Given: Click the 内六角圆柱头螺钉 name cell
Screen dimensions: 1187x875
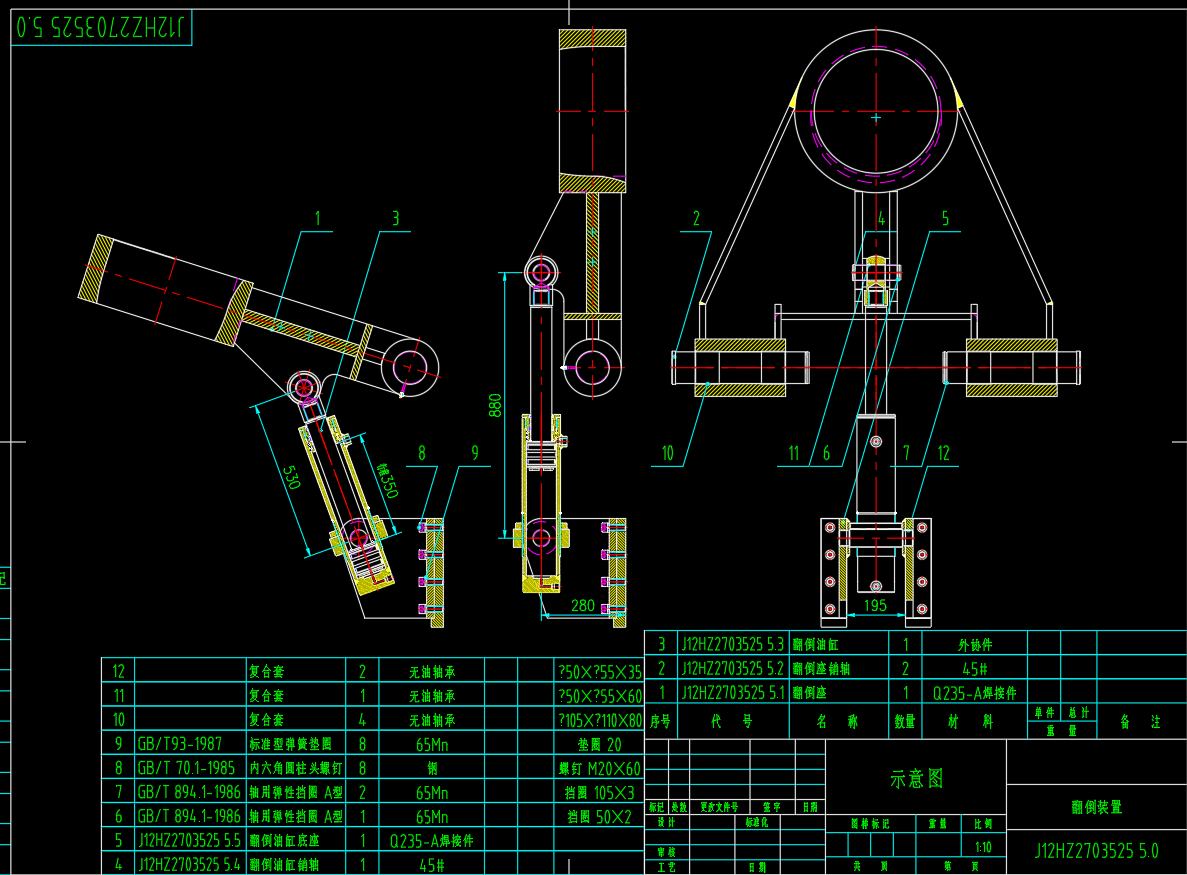Looking at the screenshot, I should pos(296,768).
